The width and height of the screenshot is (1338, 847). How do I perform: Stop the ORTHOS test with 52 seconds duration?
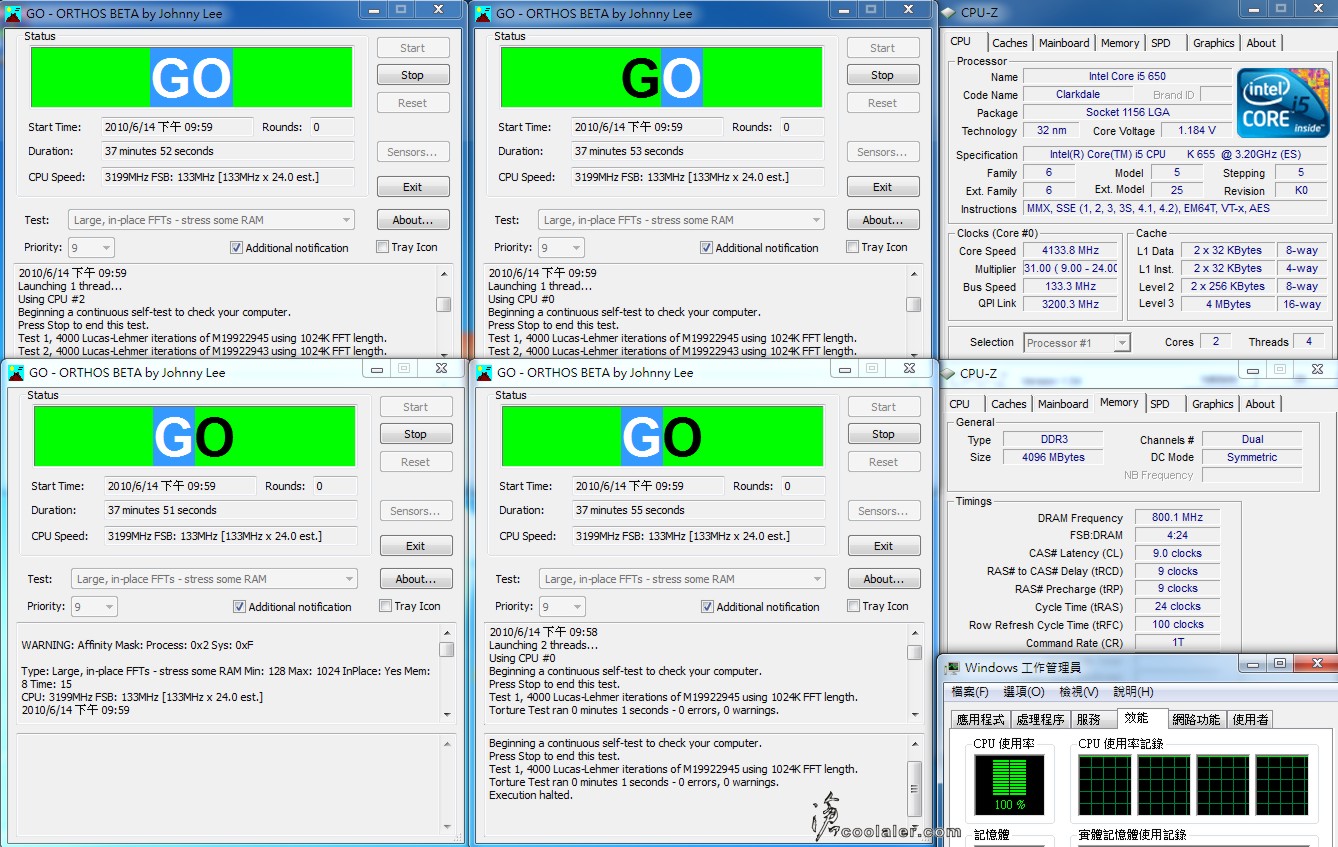pos(412,75)
